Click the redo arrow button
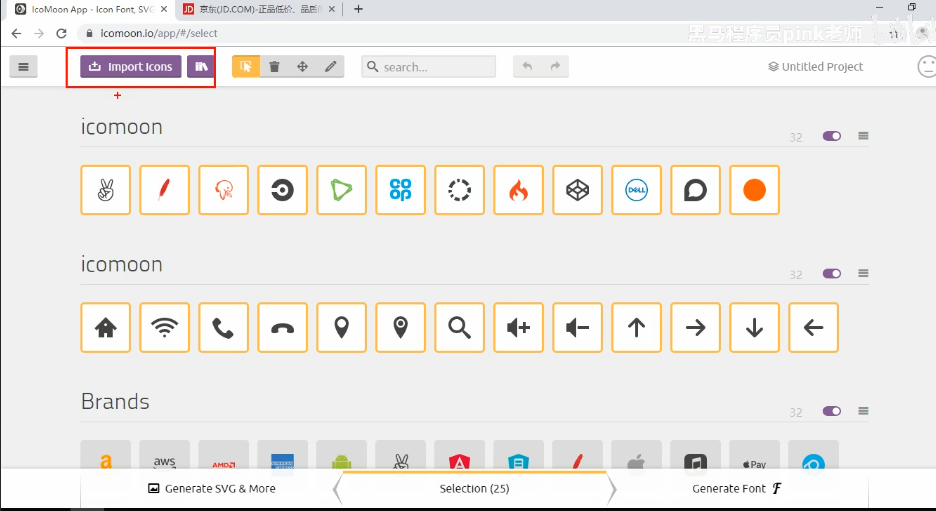Viewport: 936px width, 511px height. [x=555, y=66]
